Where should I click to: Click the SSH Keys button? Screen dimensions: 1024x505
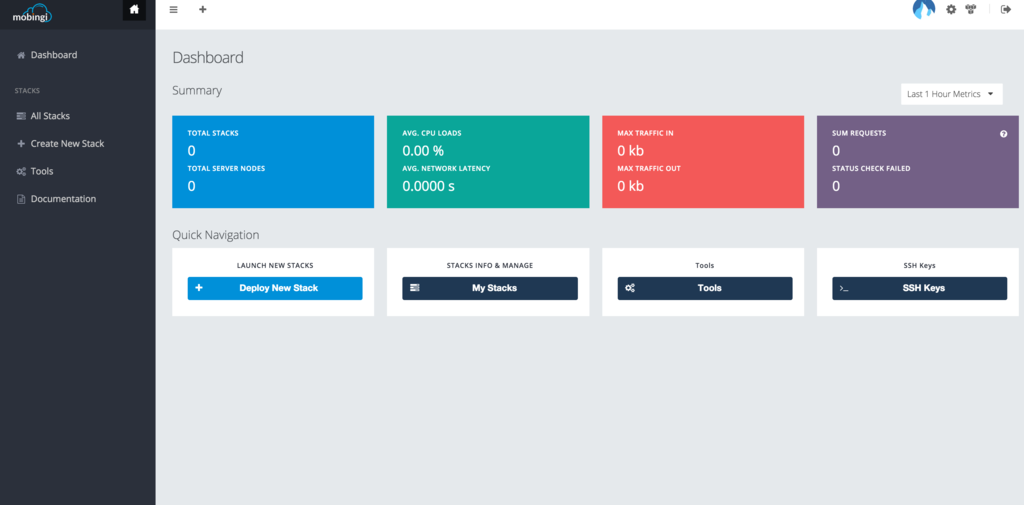click(920, 288)
